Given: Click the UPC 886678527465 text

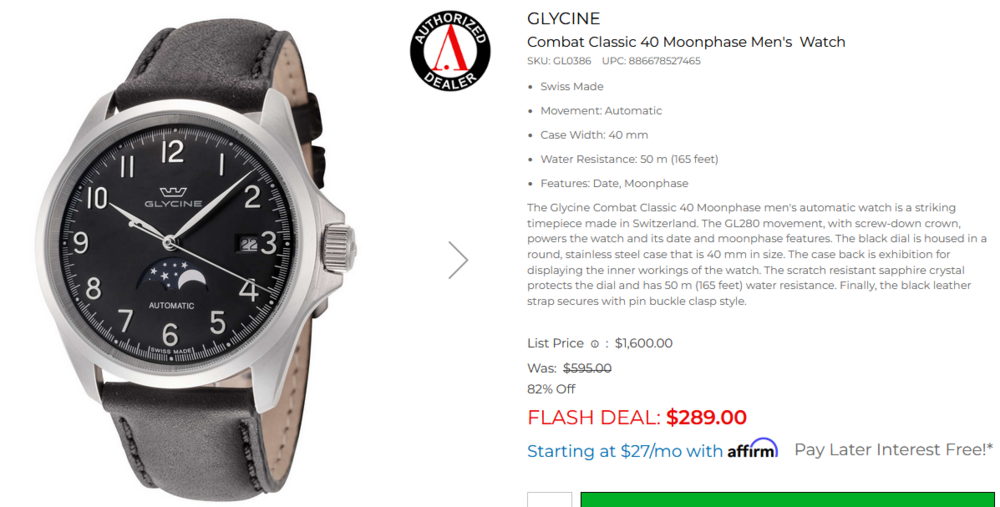Looking at the screenshot, I should (651, 61).
